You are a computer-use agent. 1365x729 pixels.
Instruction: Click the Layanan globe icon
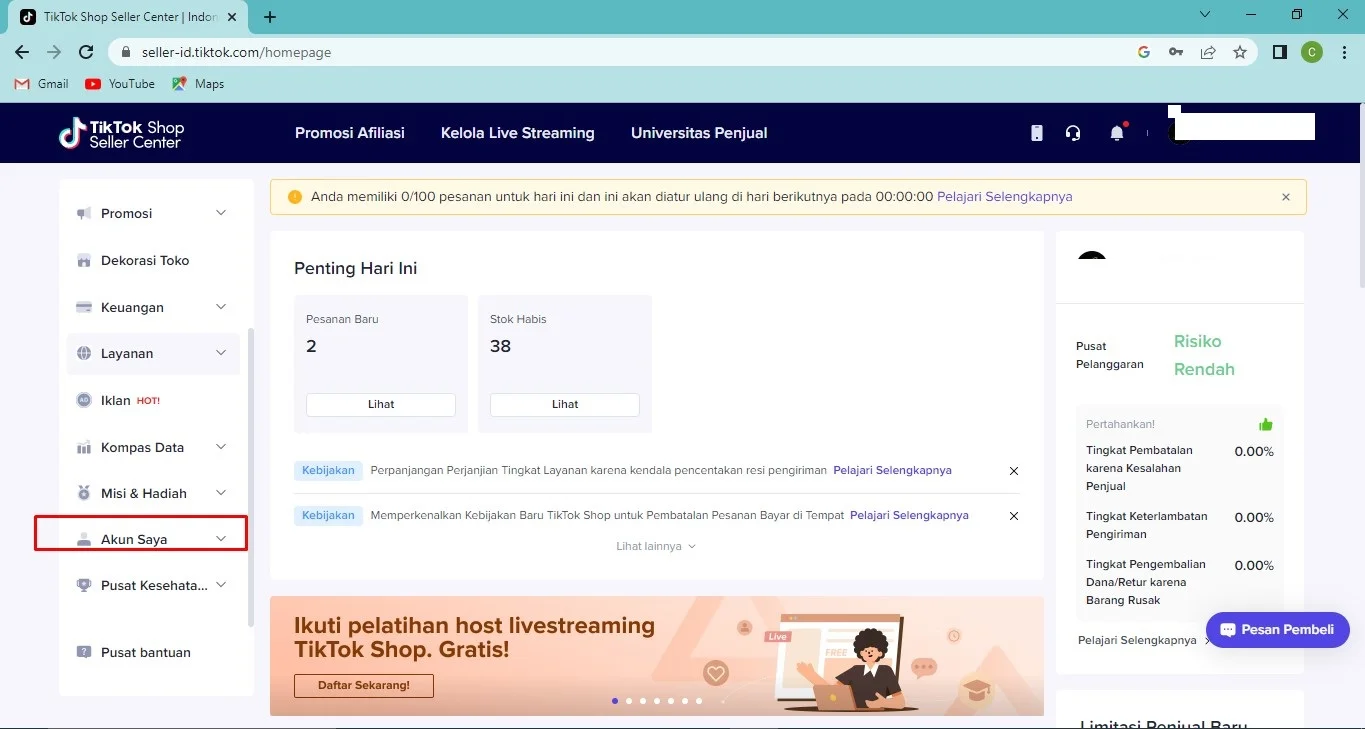(84, 353)
